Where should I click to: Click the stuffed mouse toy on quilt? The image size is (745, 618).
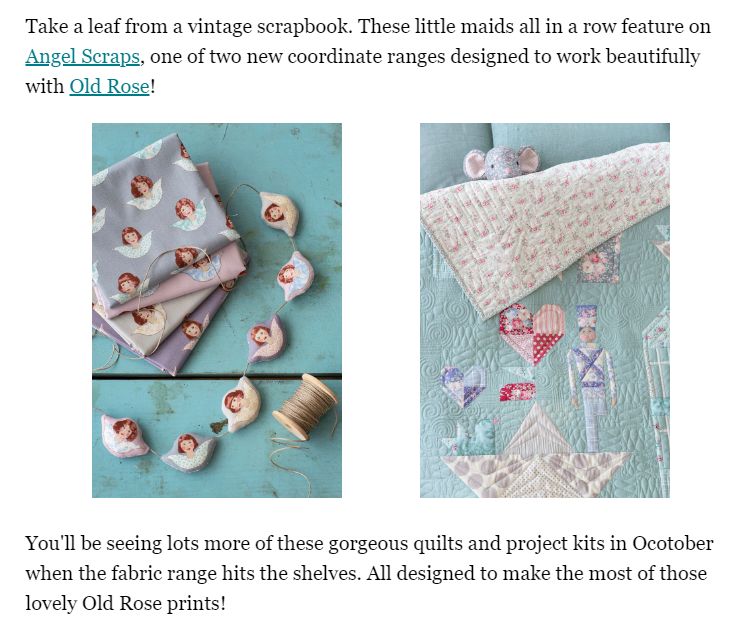(x=502, y=162)
